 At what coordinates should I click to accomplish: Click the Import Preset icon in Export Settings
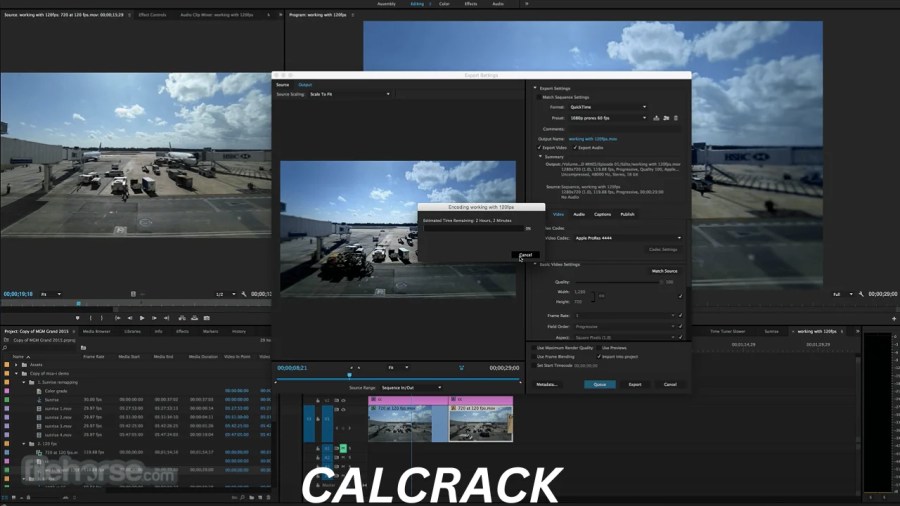(x=666, y=118)
